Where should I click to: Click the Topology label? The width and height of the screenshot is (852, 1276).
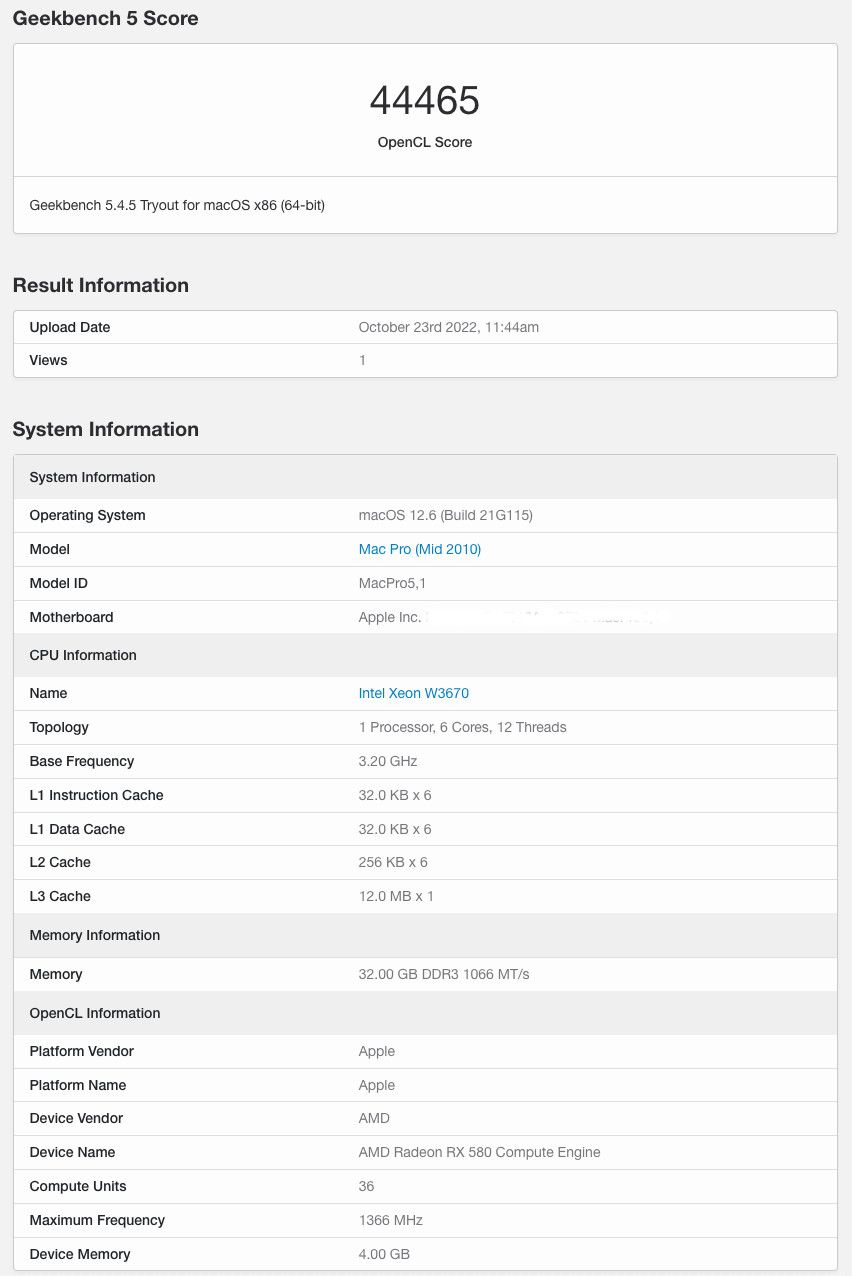coord(59,727)
